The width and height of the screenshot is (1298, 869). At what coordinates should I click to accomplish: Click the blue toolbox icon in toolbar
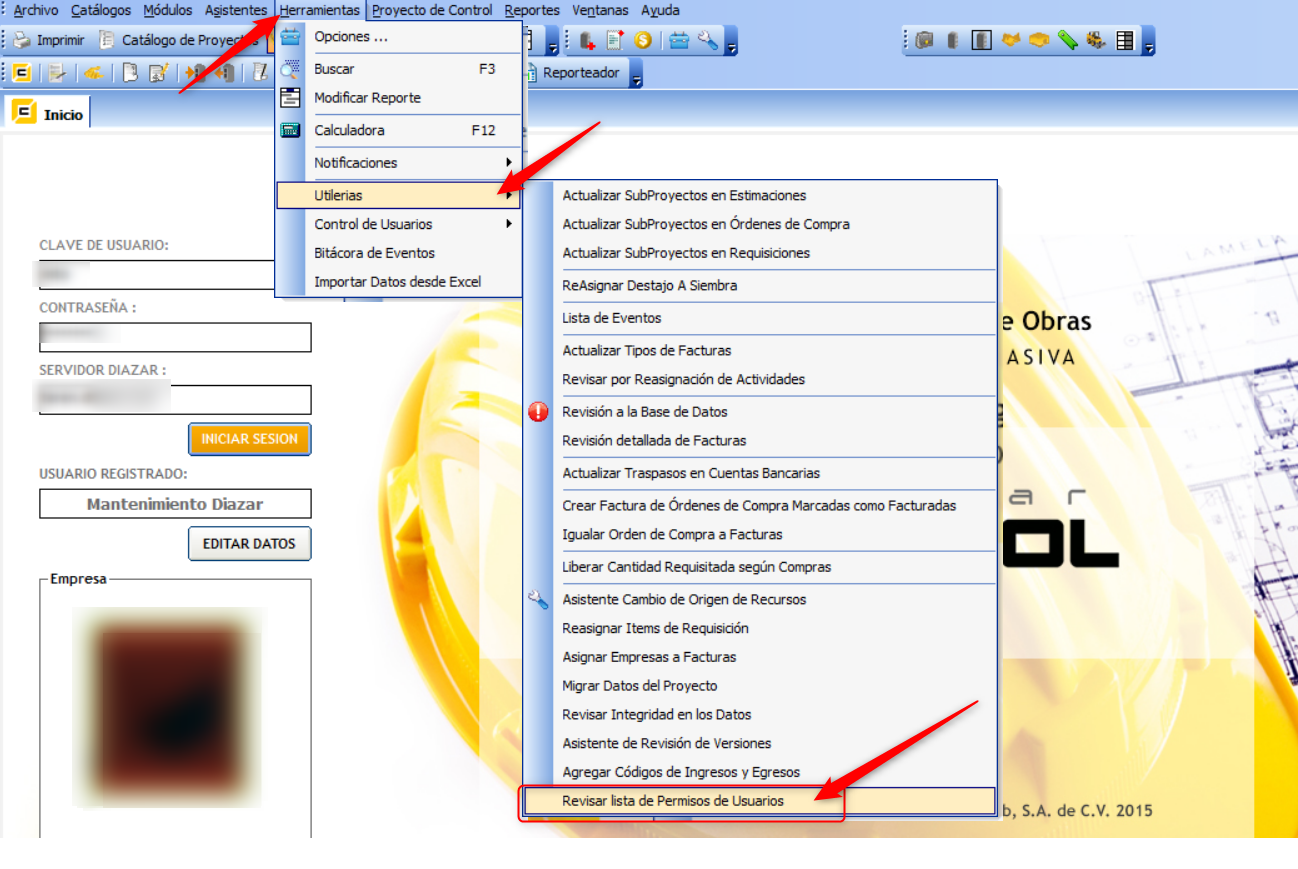(680, 41)
